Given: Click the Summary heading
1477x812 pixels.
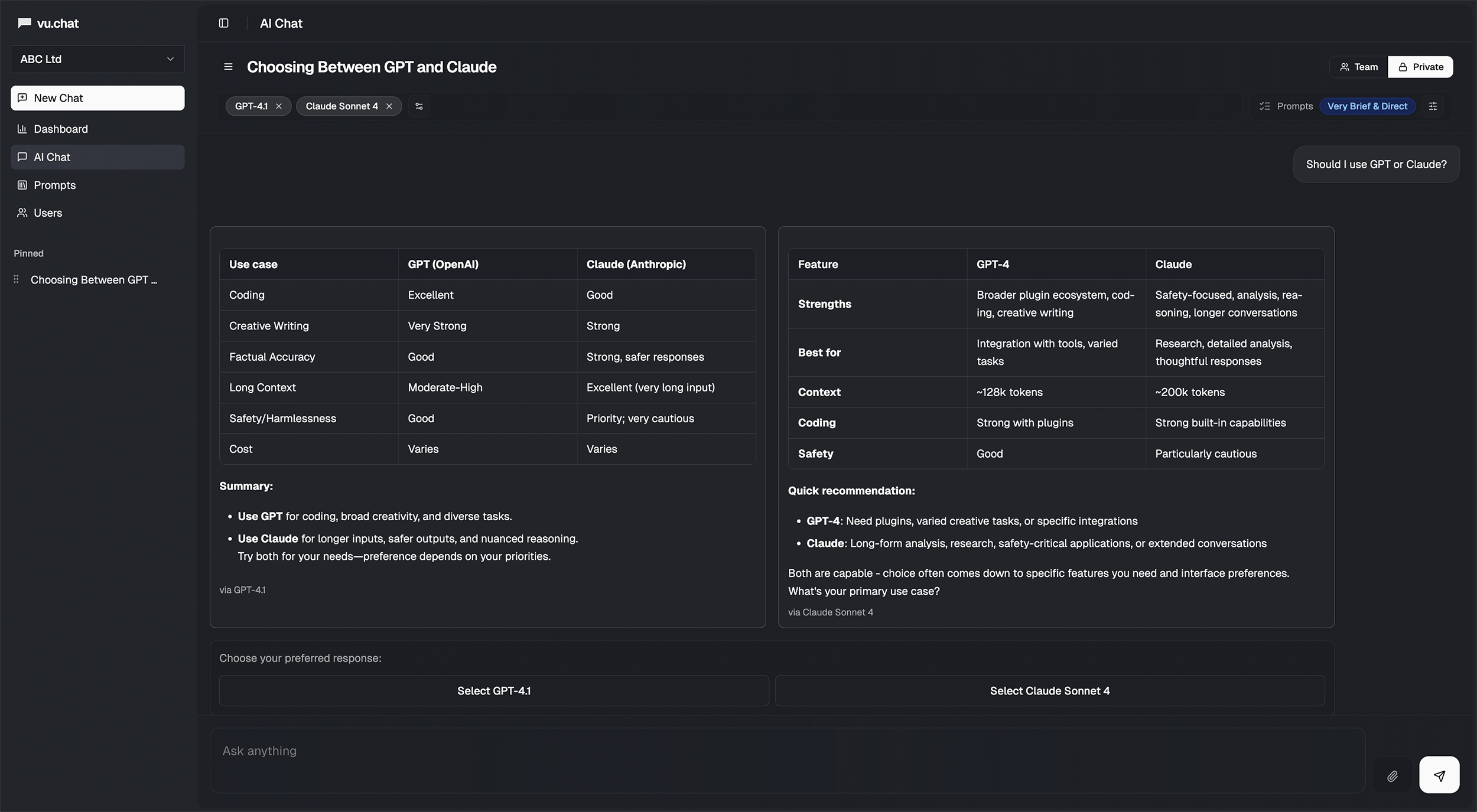Looking at the screenshot, I should point(246,486).
